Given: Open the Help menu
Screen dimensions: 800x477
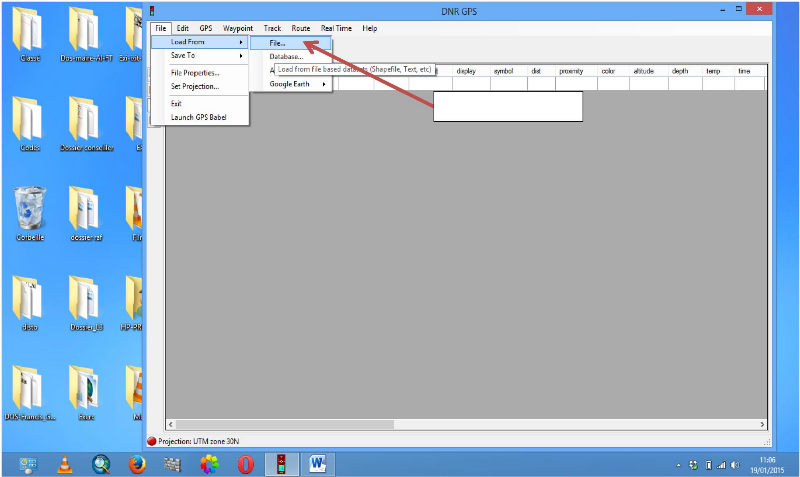Looking at the screenshot, I should point(369,28).
